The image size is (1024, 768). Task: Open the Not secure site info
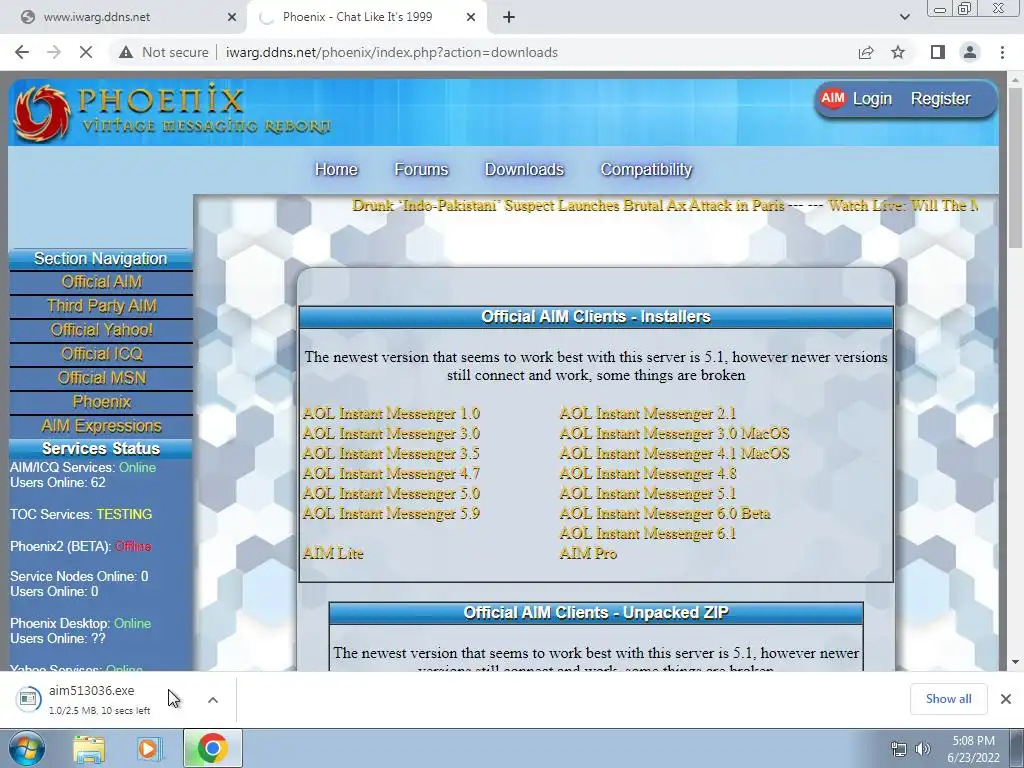(163, 52)
